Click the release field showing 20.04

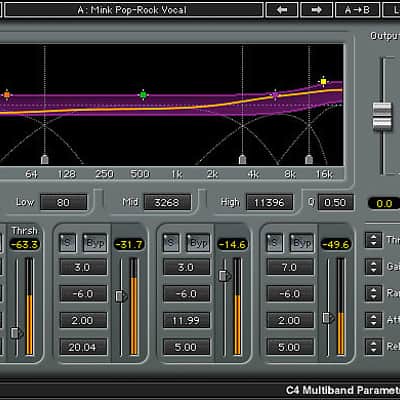[x=83, y=347]
